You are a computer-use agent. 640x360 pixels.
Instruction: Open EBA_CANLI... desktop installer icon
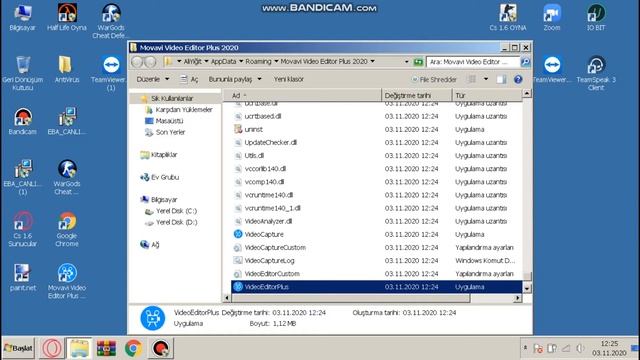pyautogui.click(x=67, y=122)
